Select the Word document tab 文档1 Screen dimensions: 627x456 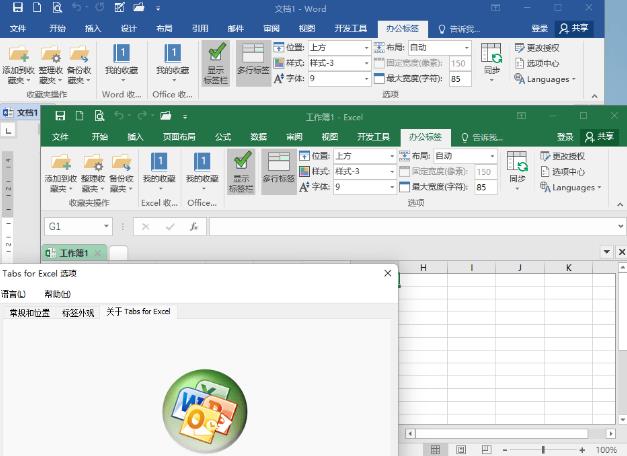pyautogui.click(x=20, y=113)
